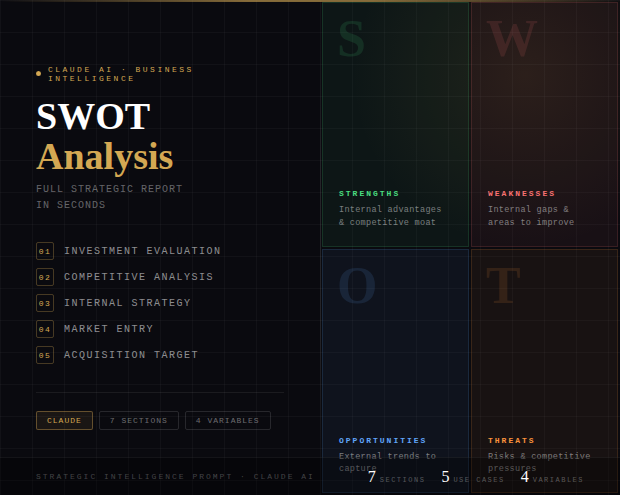Click the orange THREATS heading label

[x=511, y=441]
